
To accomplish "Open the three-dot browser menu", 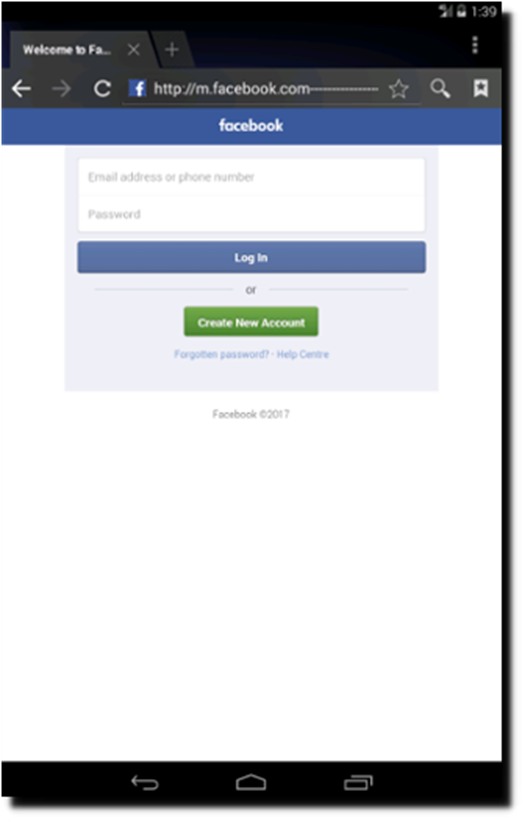I will [x=475, y=45].
